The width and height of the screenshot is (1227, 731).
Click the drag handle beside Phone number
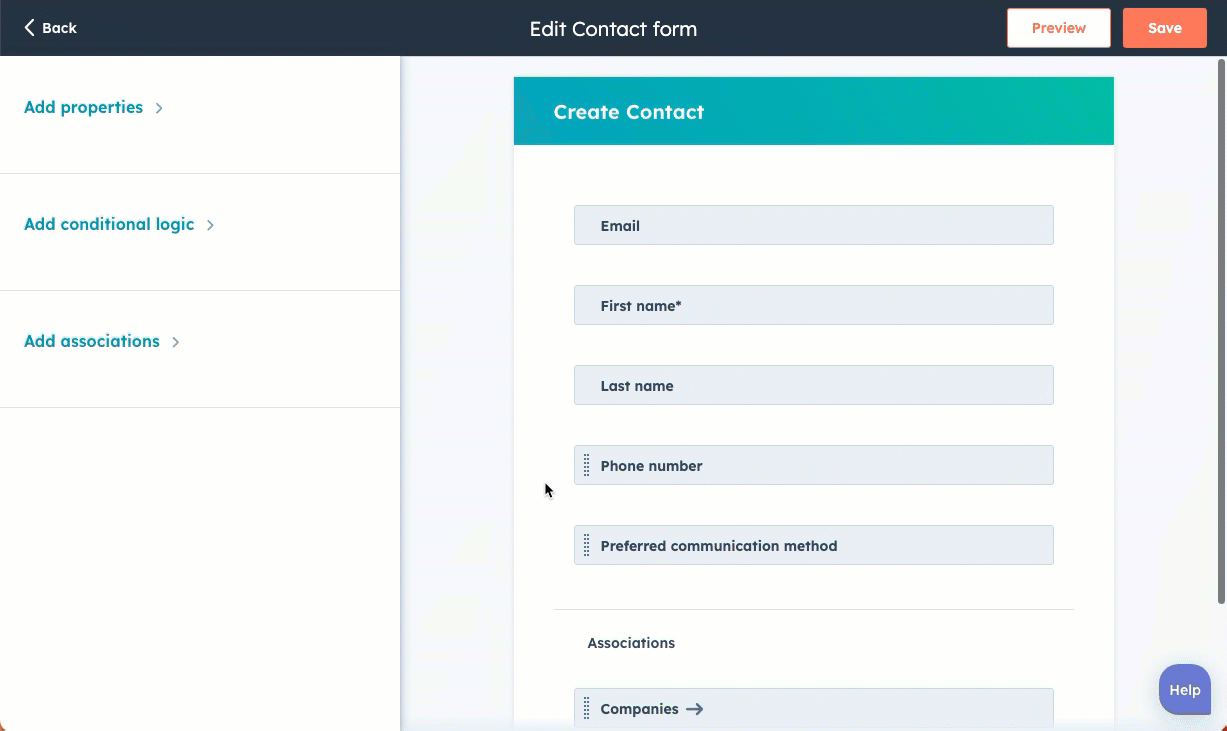587,464
